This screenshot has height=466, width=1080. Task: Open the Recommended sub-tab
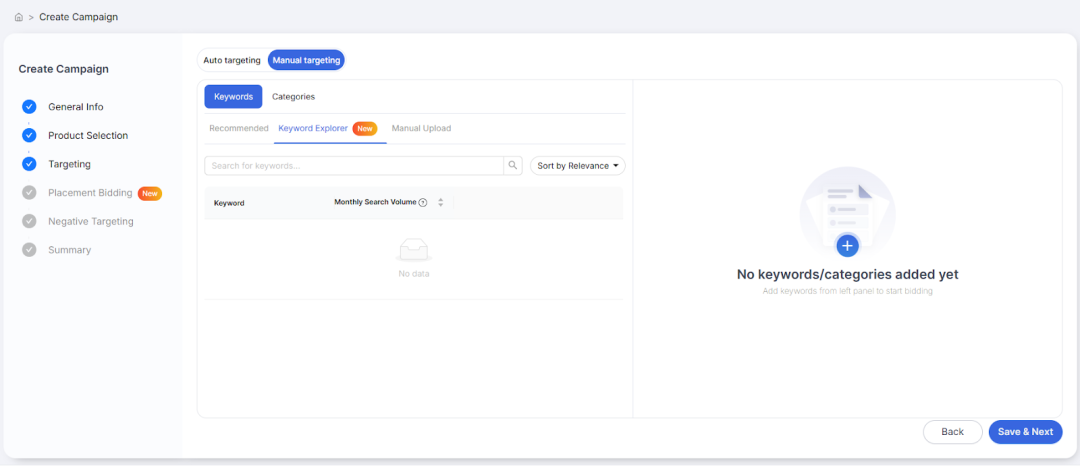tap(239, 129)
